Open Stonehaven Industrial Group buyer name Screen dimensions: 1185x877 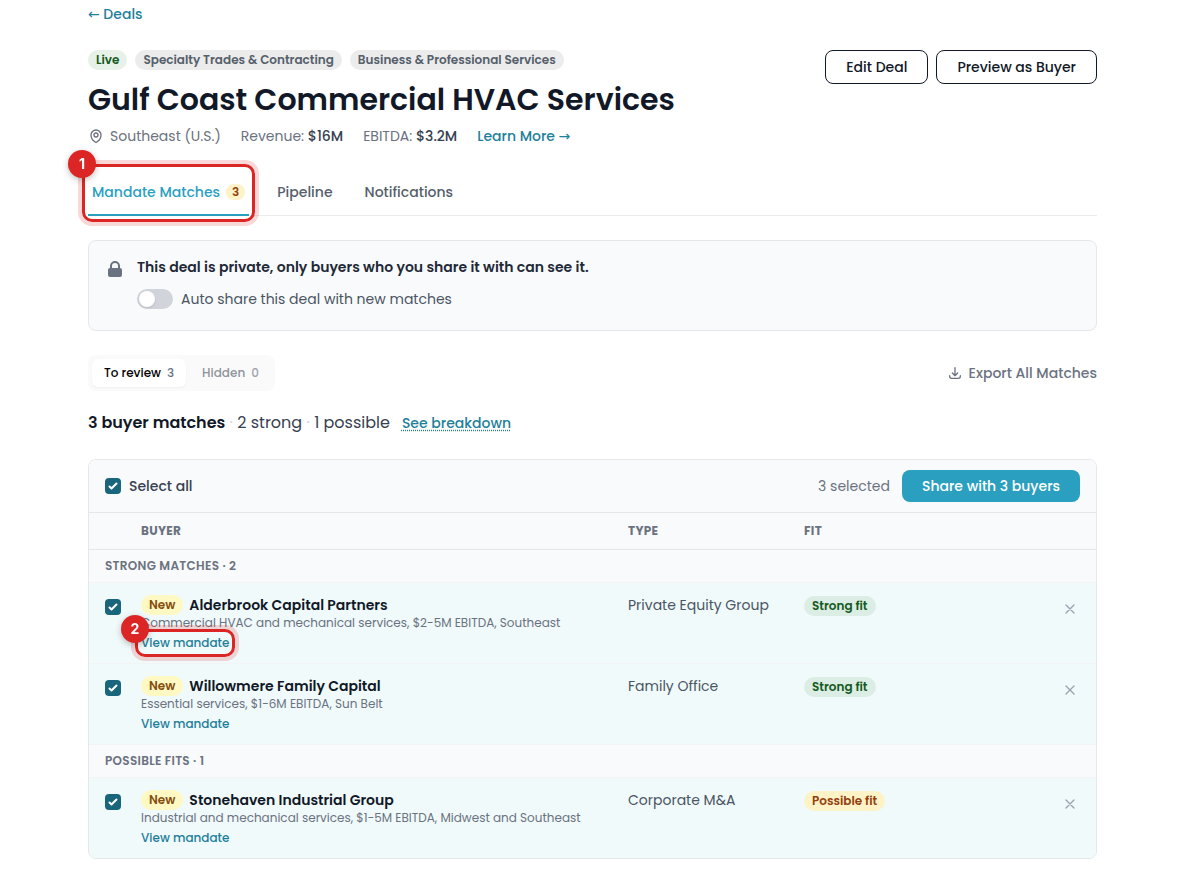click(x=291, y=800)
